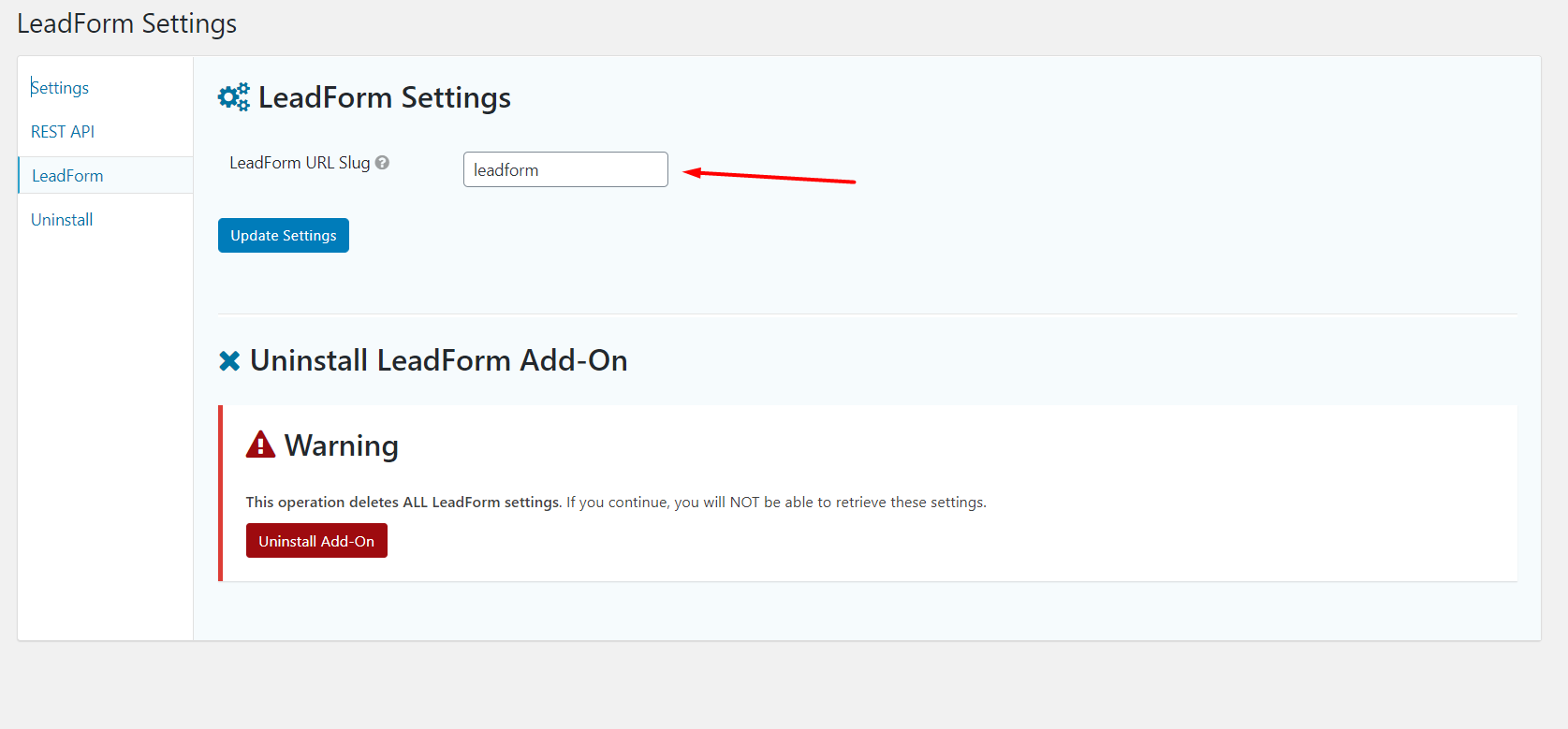Go to the Uninstall sidebar tab
1568x729 pixels.
62,220
